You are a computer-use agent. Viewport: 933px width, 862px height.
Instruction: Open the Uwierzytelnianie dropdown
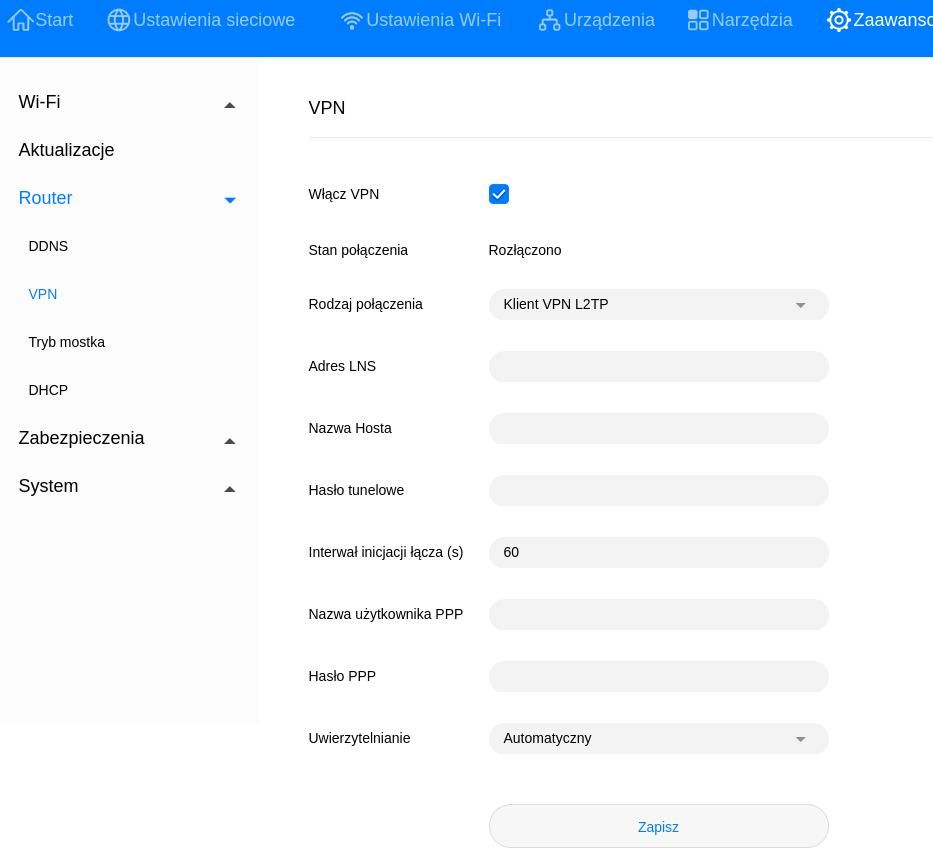pos(659,738)
